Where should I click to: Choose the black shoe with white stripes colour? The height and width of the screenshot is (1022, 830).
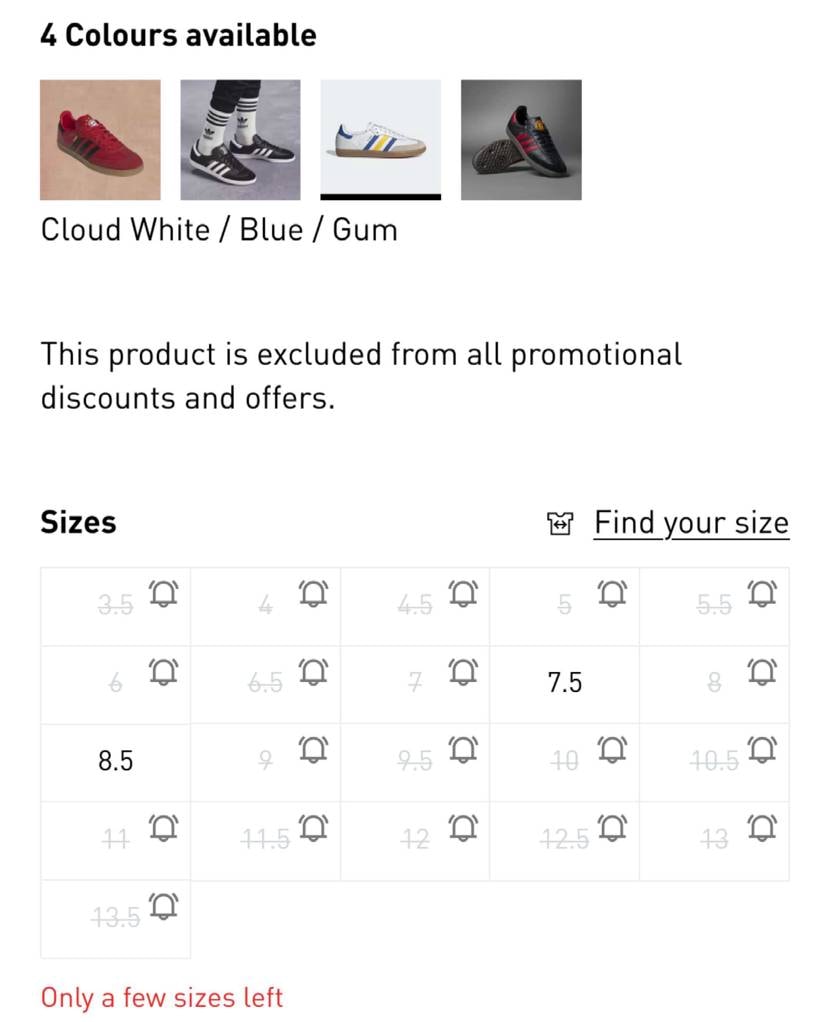pyautogui.click(x=240, y=140)
